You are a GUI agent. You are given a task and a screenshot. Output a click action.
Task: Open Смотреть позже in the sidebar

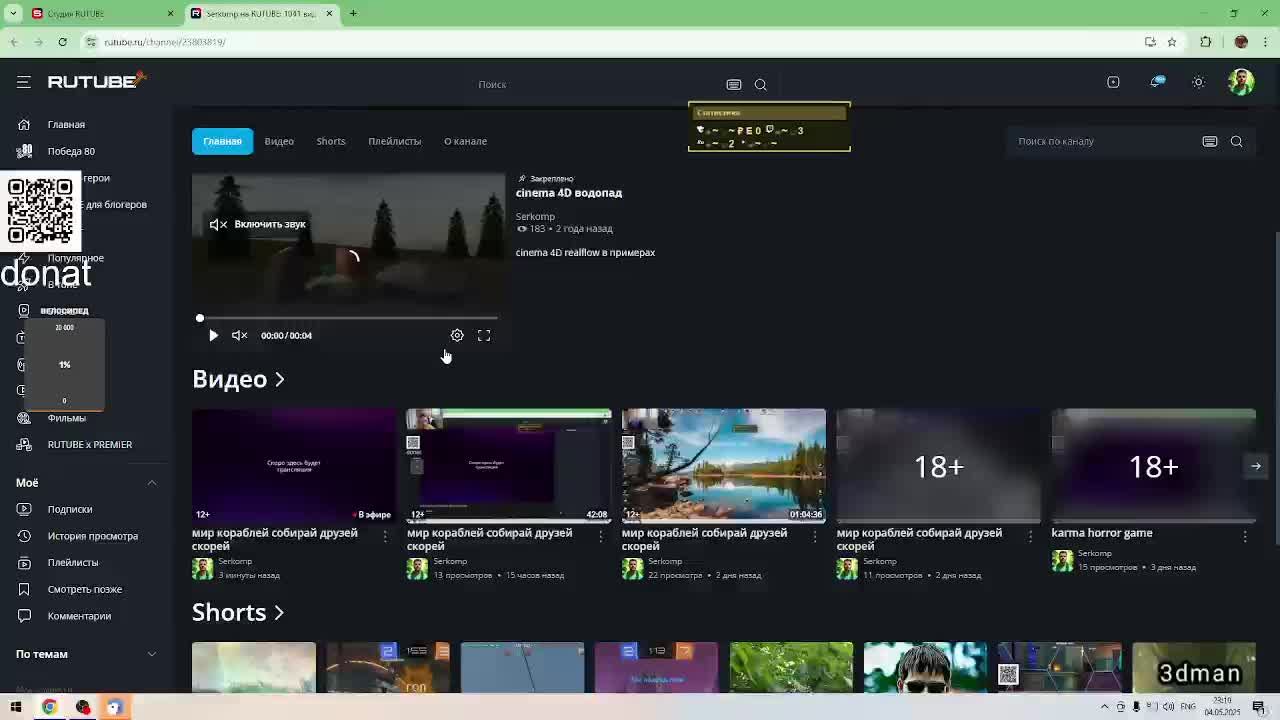84,589
